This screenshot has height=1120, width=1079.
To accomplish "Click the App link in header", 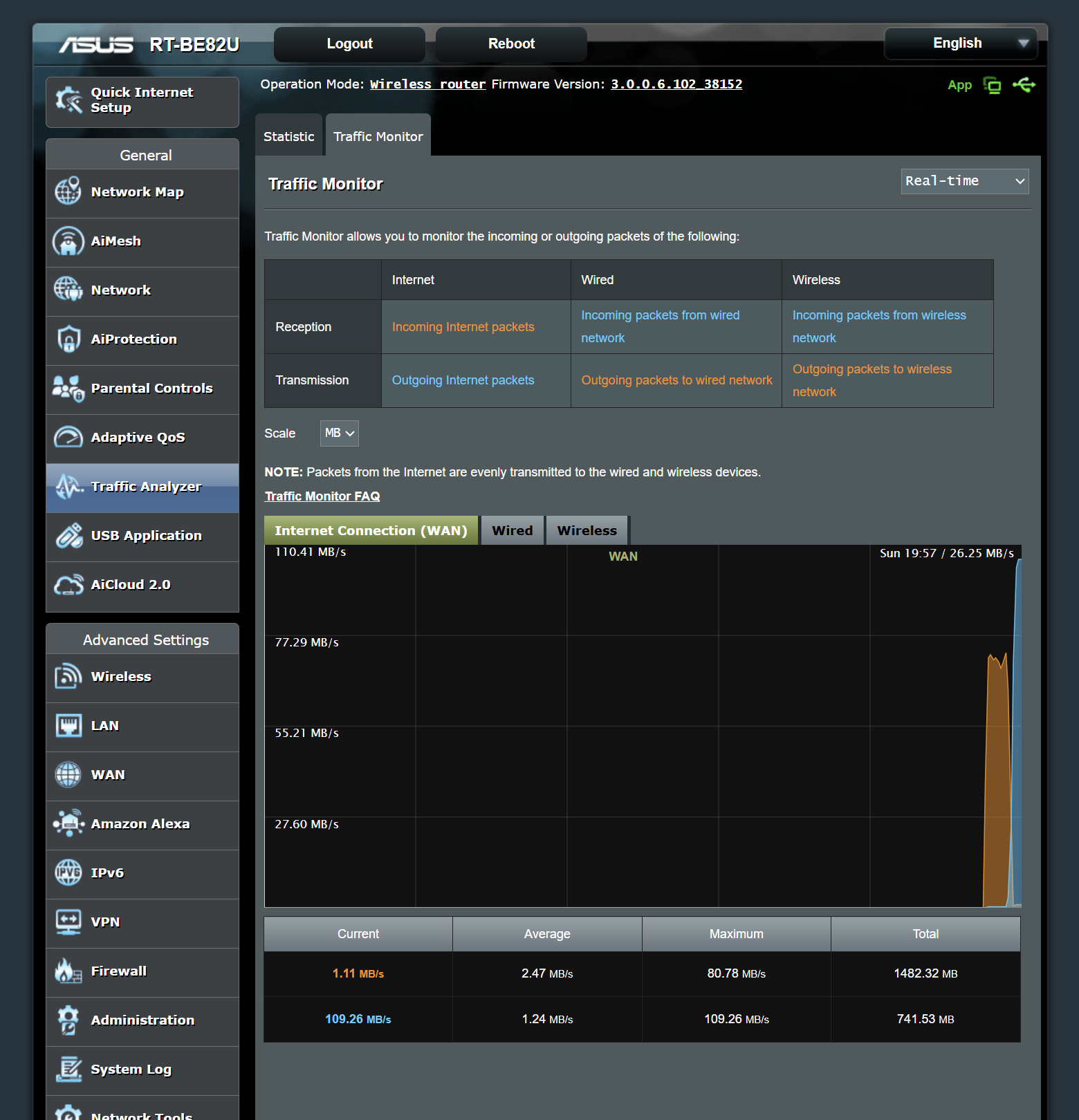I will tap(959, 85).
